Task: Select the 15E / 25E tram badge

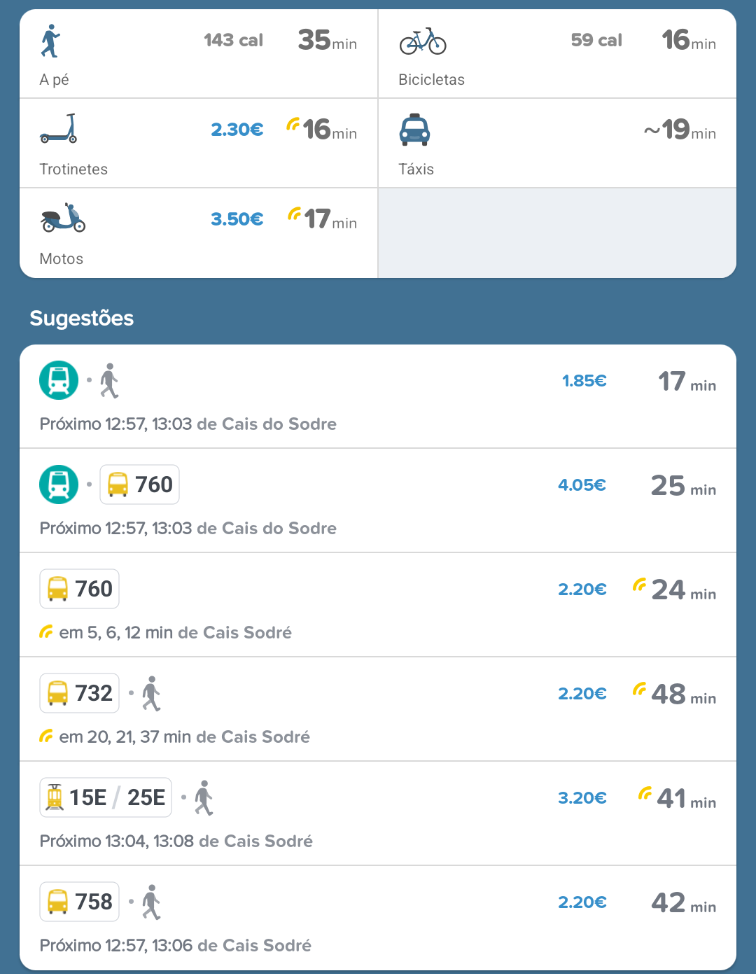Action: tap(106, 798)
